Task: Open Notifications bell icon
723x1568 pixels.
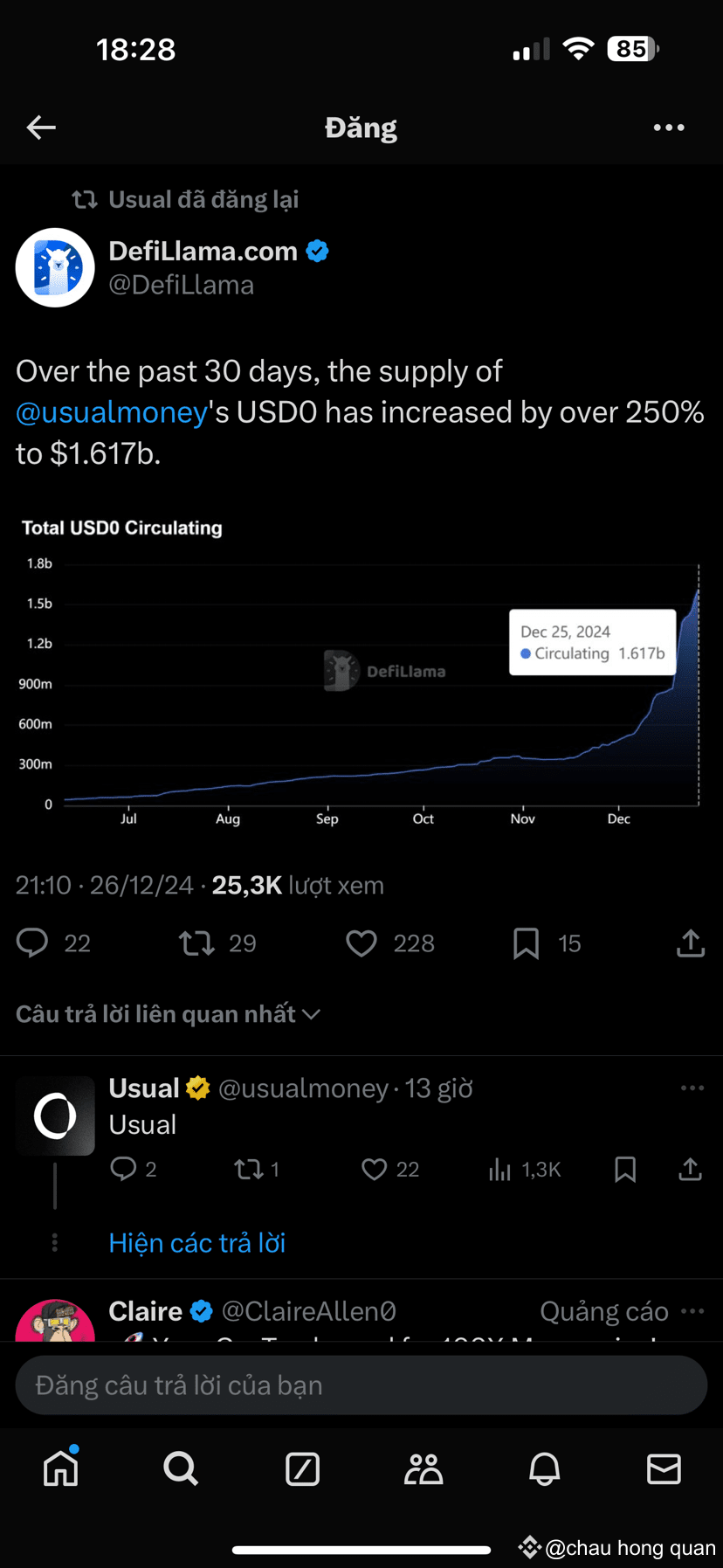Action: pyautogui.click(x=544, y=1469)
